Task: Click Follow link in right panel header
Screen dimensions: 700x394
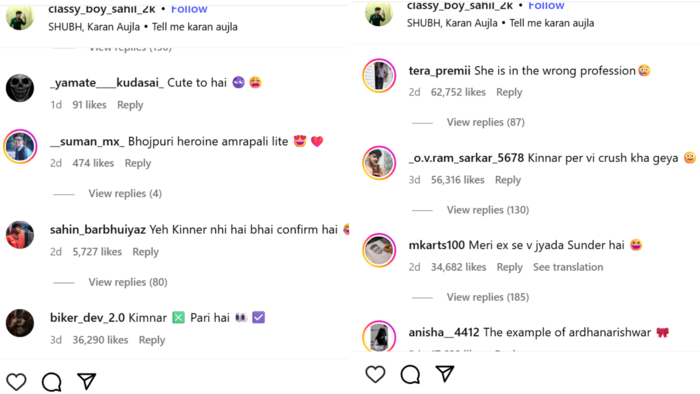Action: pyautogui.click(x=546, y=5)
